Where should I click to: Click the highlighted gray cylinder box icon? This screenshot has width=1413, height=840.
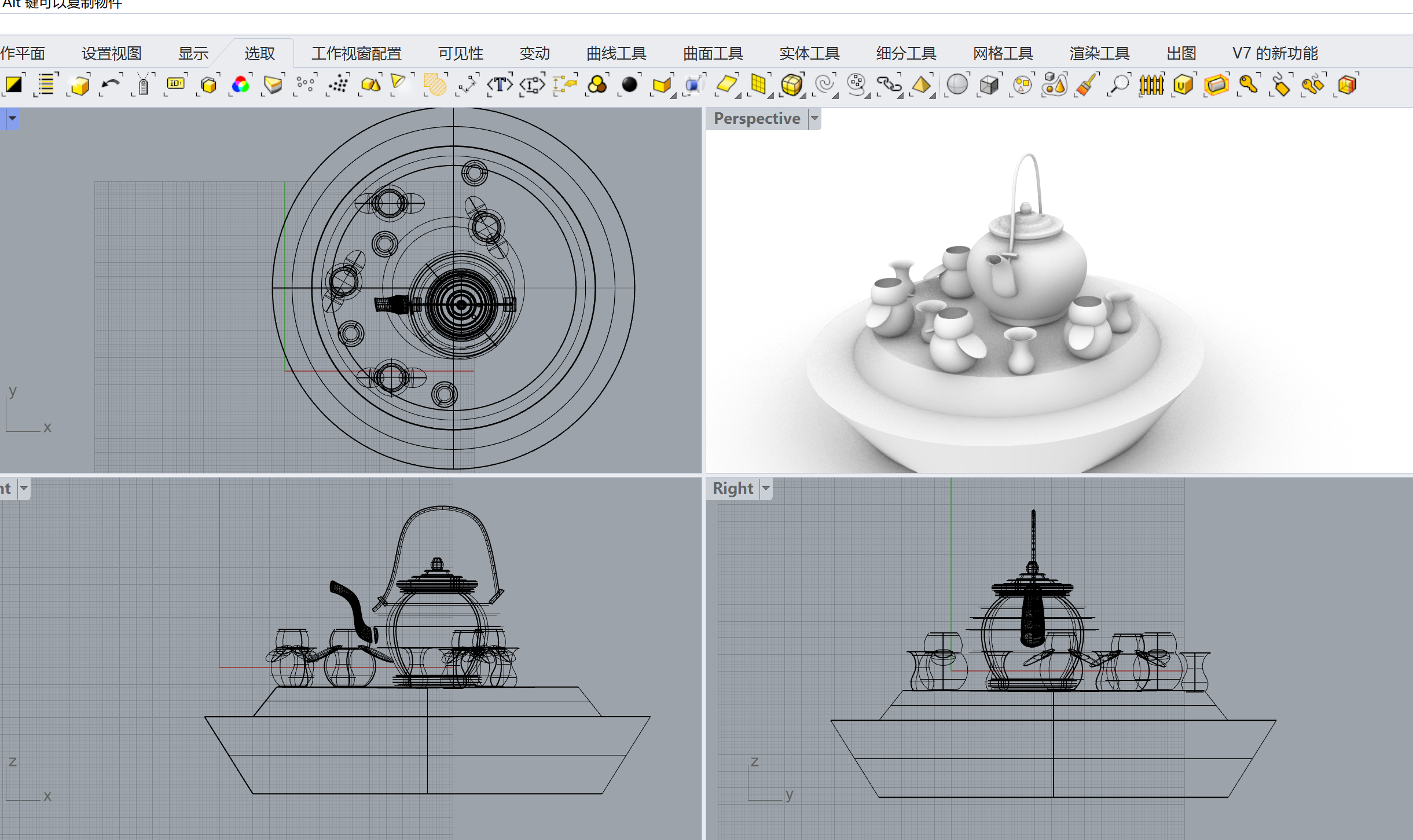pos(1216,85)
